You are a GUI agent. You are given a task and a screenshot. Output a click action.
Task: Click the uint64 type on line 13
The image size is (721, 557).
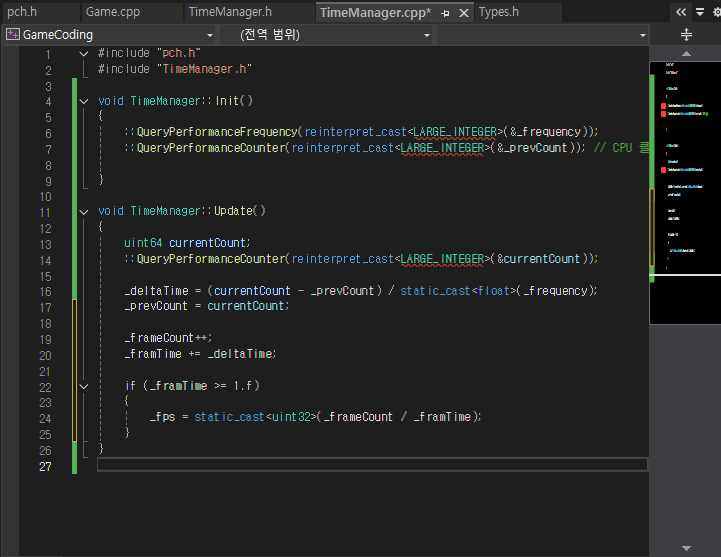(143, 243)
